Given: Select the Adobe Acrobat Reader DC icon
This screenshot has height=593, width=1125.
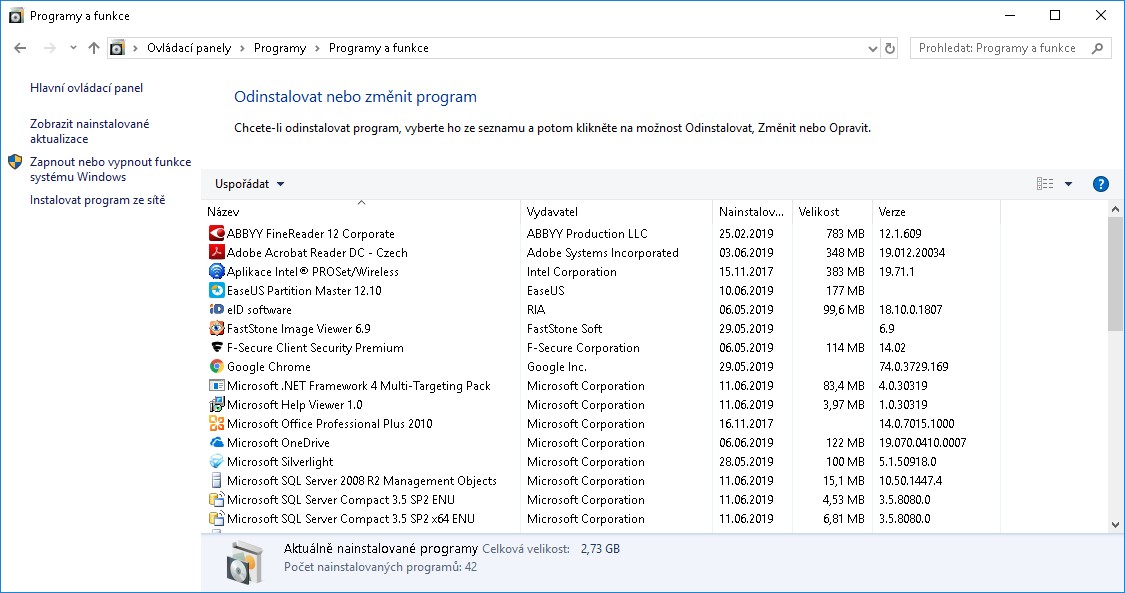Looking at the screenshot, I should pyautogui.click(x=216, y=253).
